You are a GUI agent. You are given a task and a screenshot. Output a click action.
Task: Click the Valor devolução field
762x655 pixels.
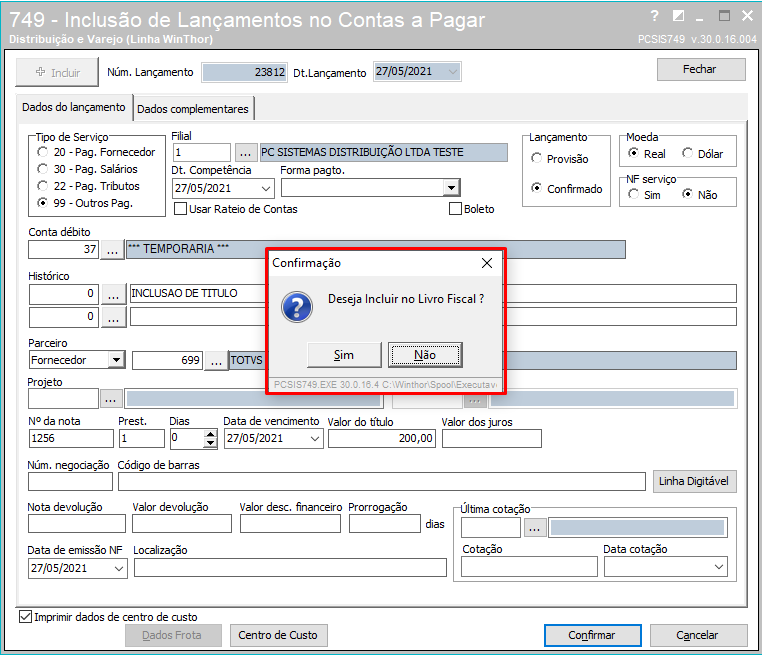[x=182, y=524]
